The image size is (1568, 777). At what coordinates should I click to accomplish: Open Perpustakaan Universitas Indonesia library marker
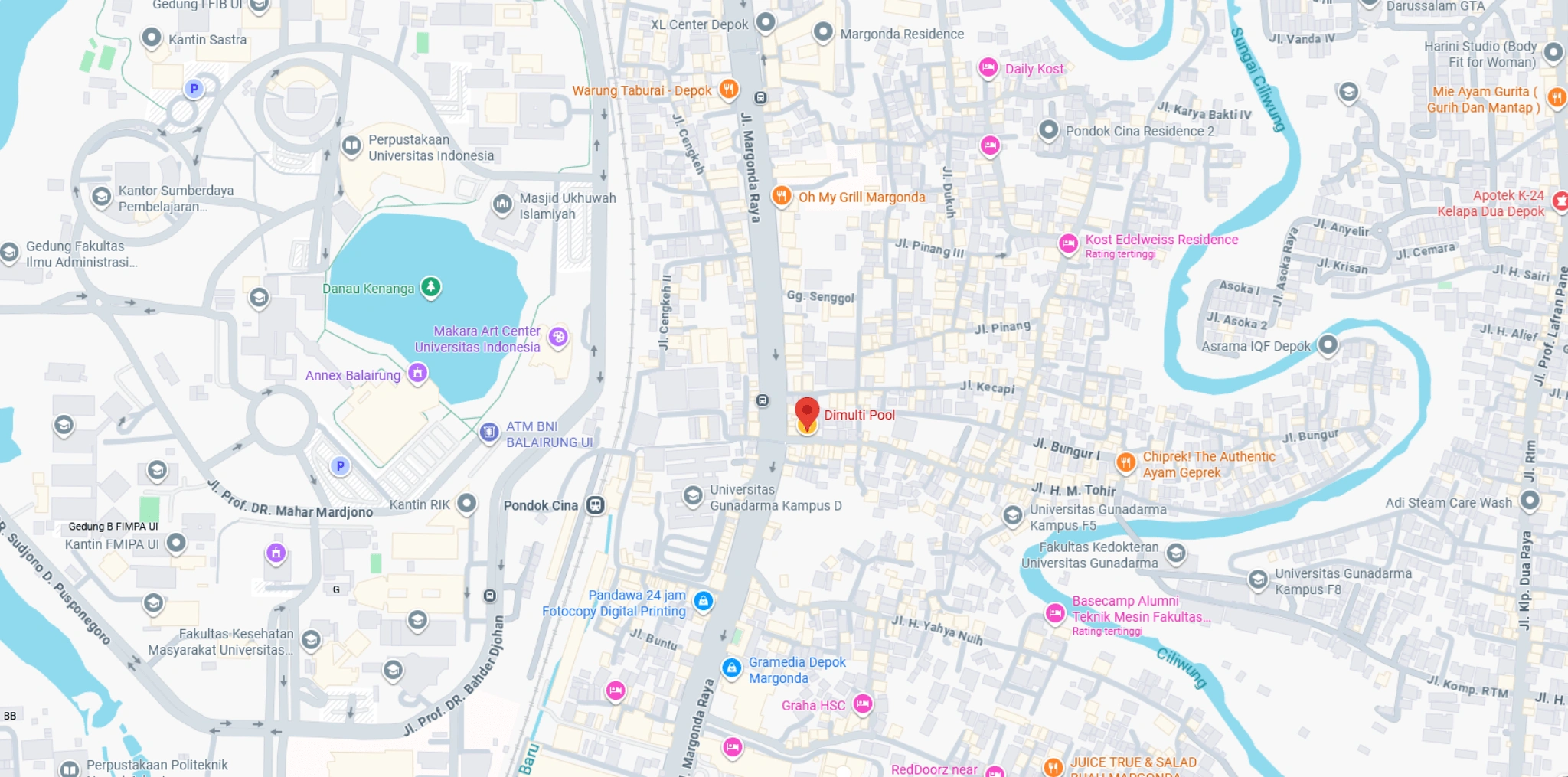tap(351, 145)
